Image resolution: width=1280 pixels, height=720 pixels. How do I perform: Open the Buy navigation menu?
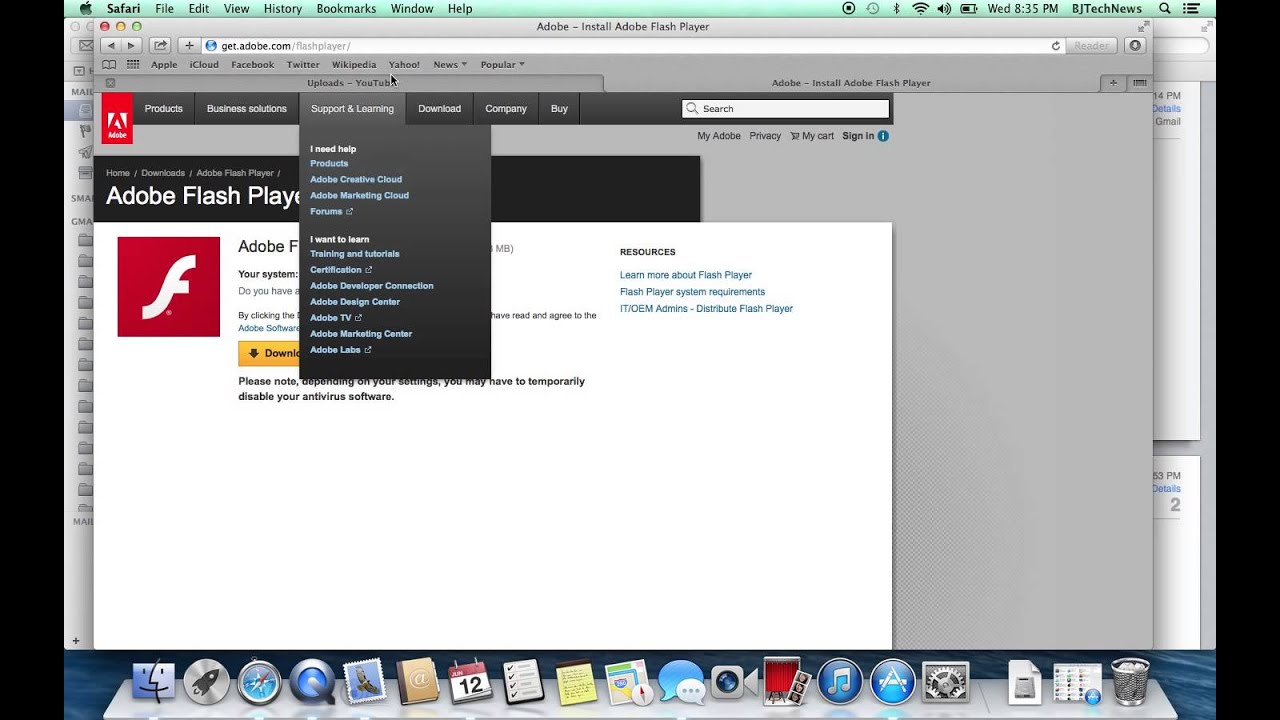(x=559, y=109)
